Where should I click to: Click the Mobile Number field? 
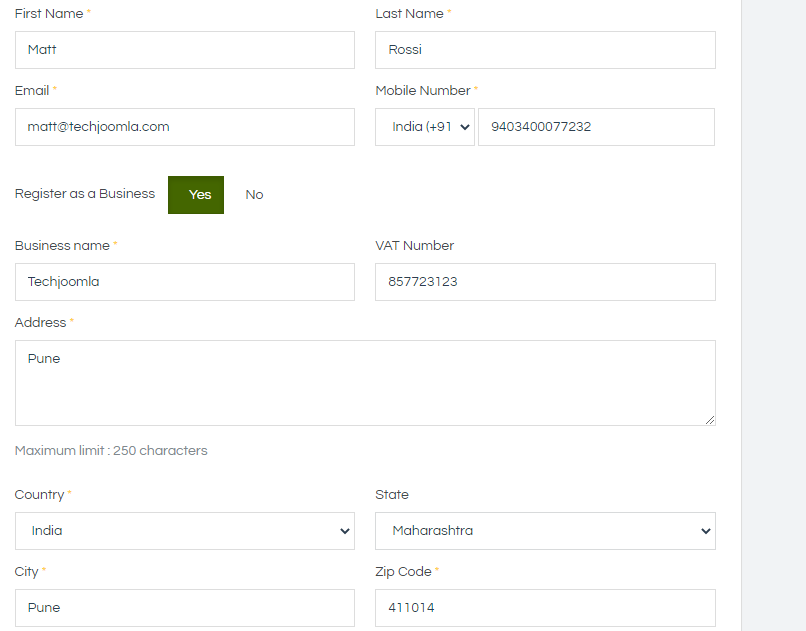(x=596, y=127)
